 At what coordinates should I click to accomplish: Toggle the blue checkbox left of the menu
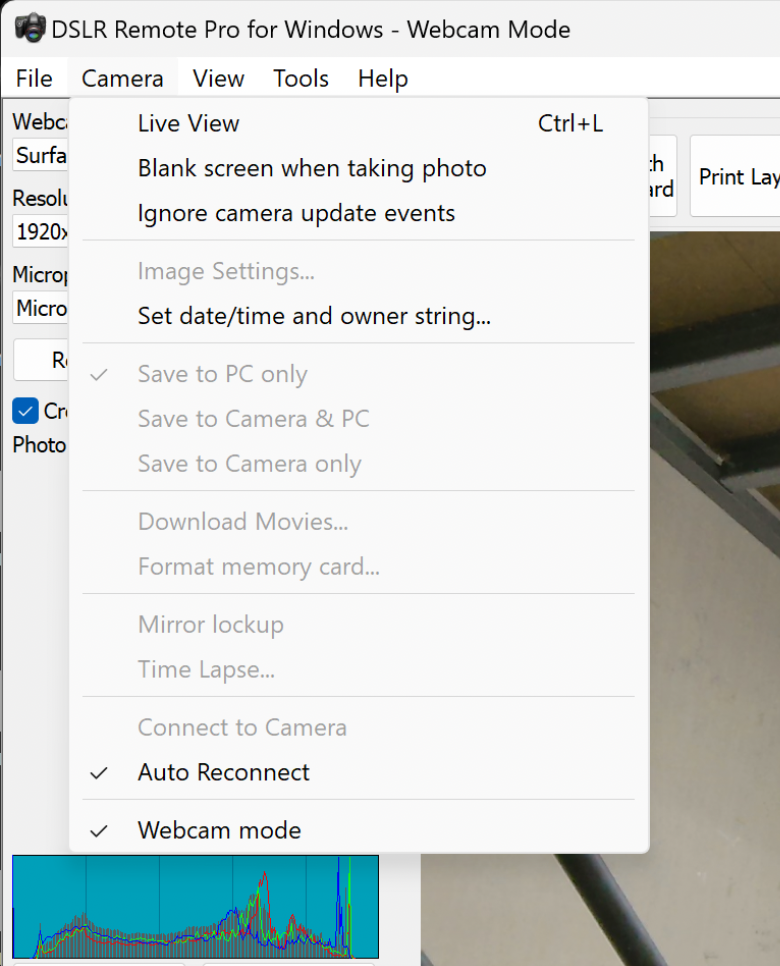pyautogui.click(x=25, y=411)
